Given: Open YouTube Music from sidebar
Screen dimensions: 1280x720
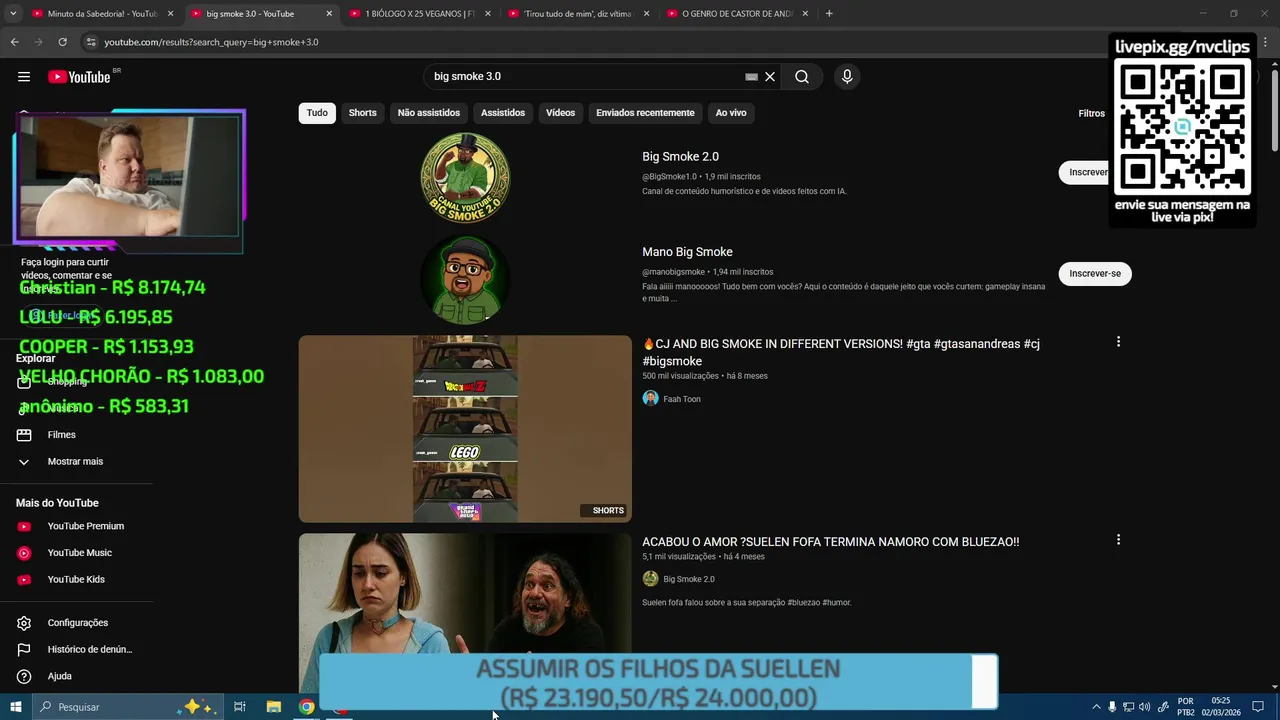Looking at the screenshot, I should click(79, 553).
